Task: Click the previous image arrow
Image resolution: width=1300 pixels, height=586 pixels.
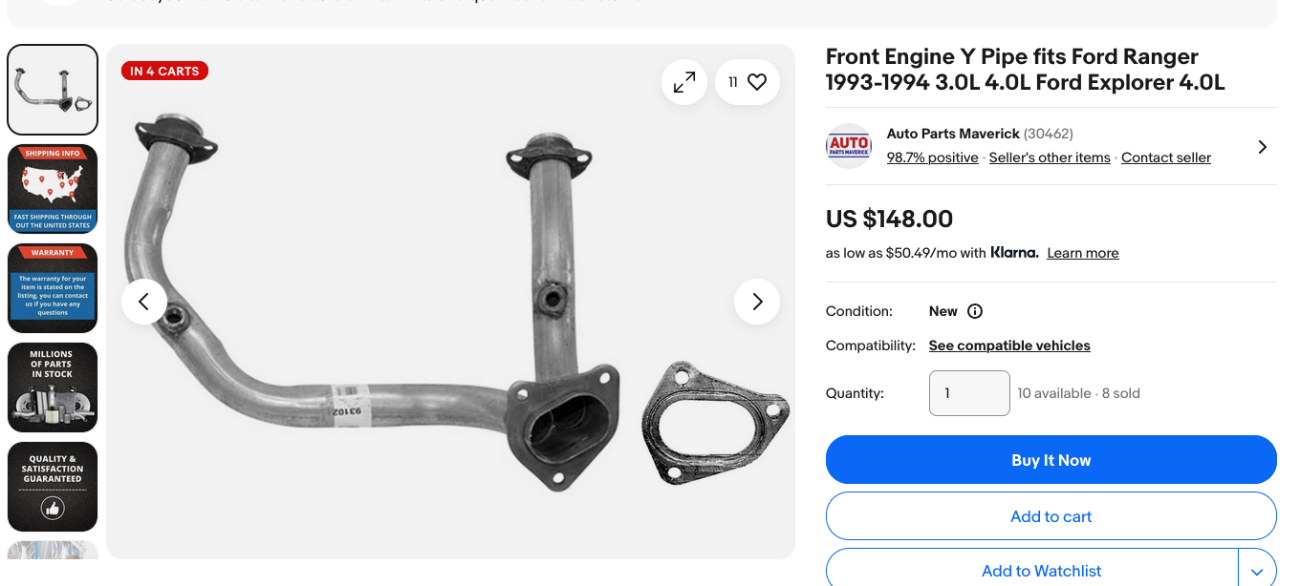Action: click(144, 301)
